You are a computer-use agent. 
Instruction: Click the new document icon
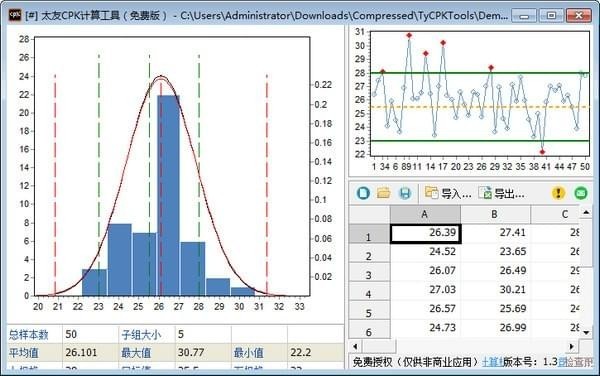pos(363,193)
